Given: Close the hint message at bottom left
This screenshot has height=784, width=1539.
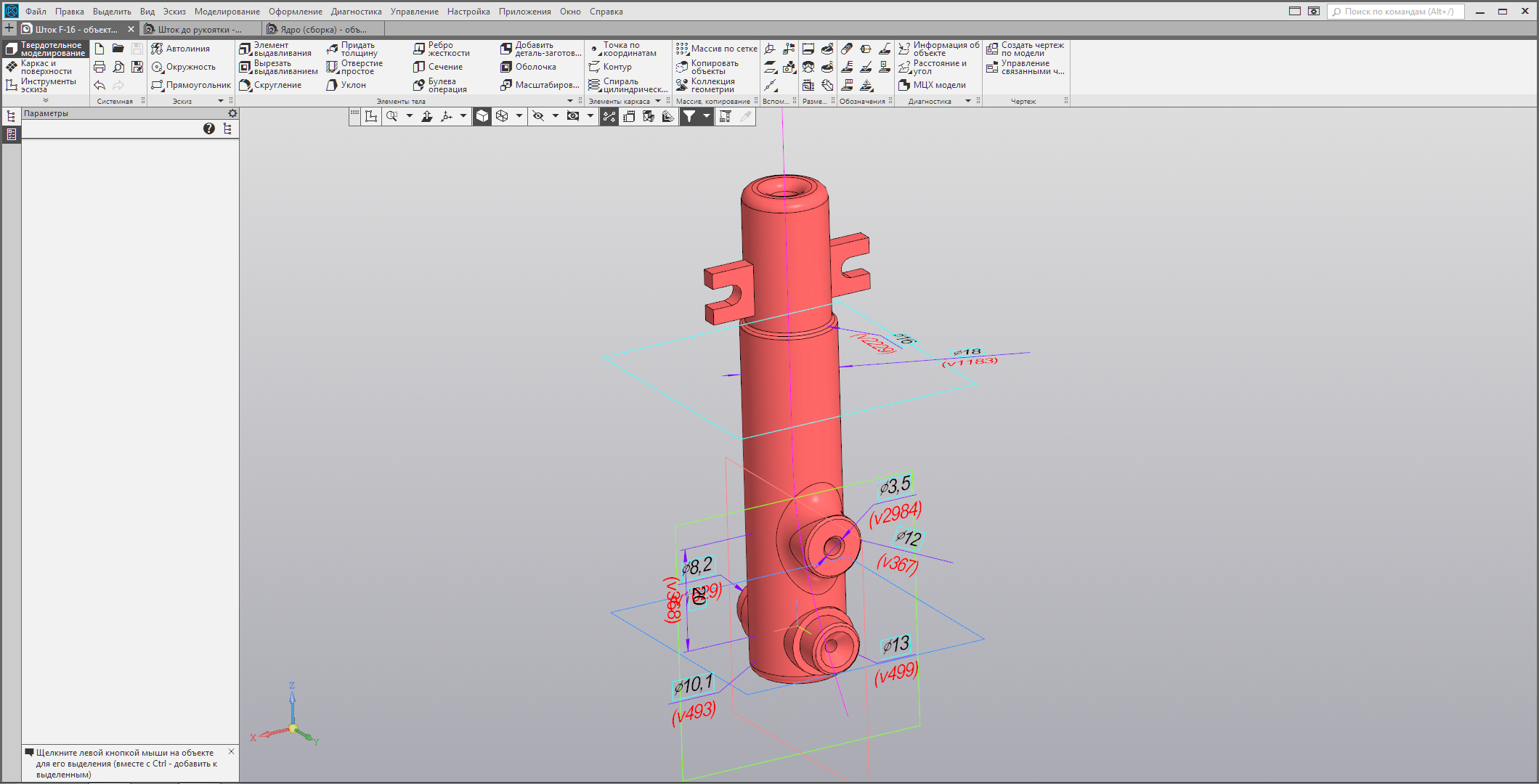Looking at the screenshot, I should coord(231,752).
